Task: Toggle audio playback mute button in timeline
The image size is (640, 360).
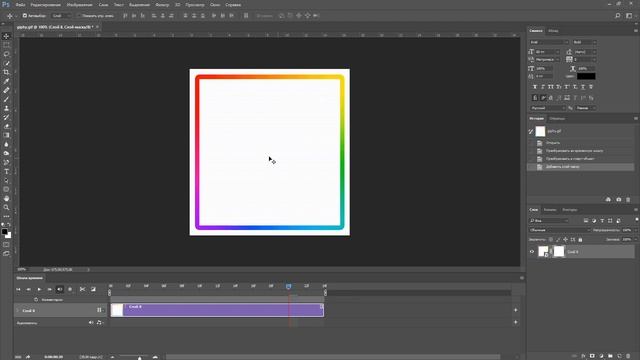Action: 60,289
